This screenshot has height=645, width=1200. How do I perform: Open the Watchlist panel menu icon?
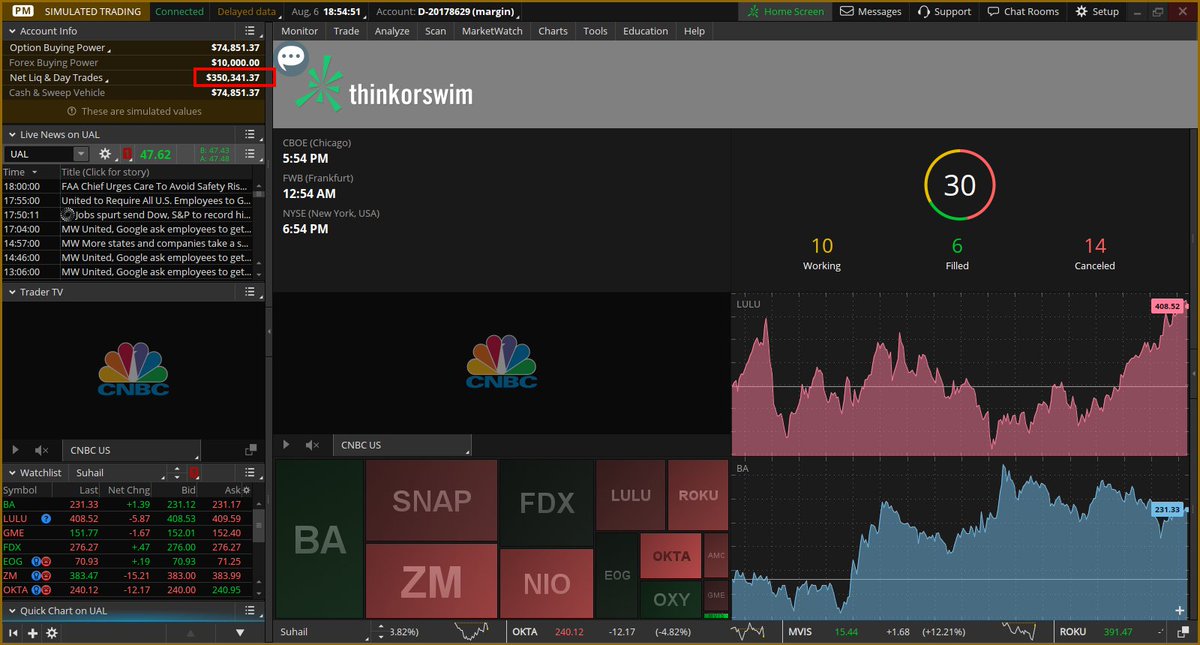coord(251,472)
